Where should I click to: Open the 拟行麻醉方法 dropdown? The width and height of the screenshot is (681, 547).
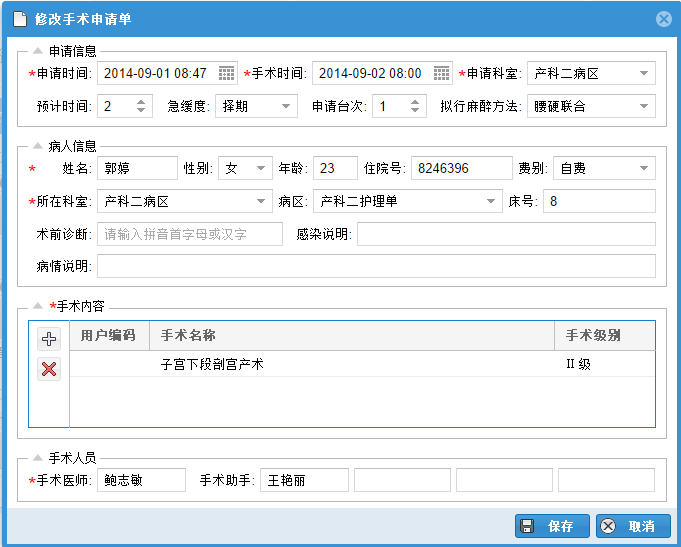(x=644, y=106)
